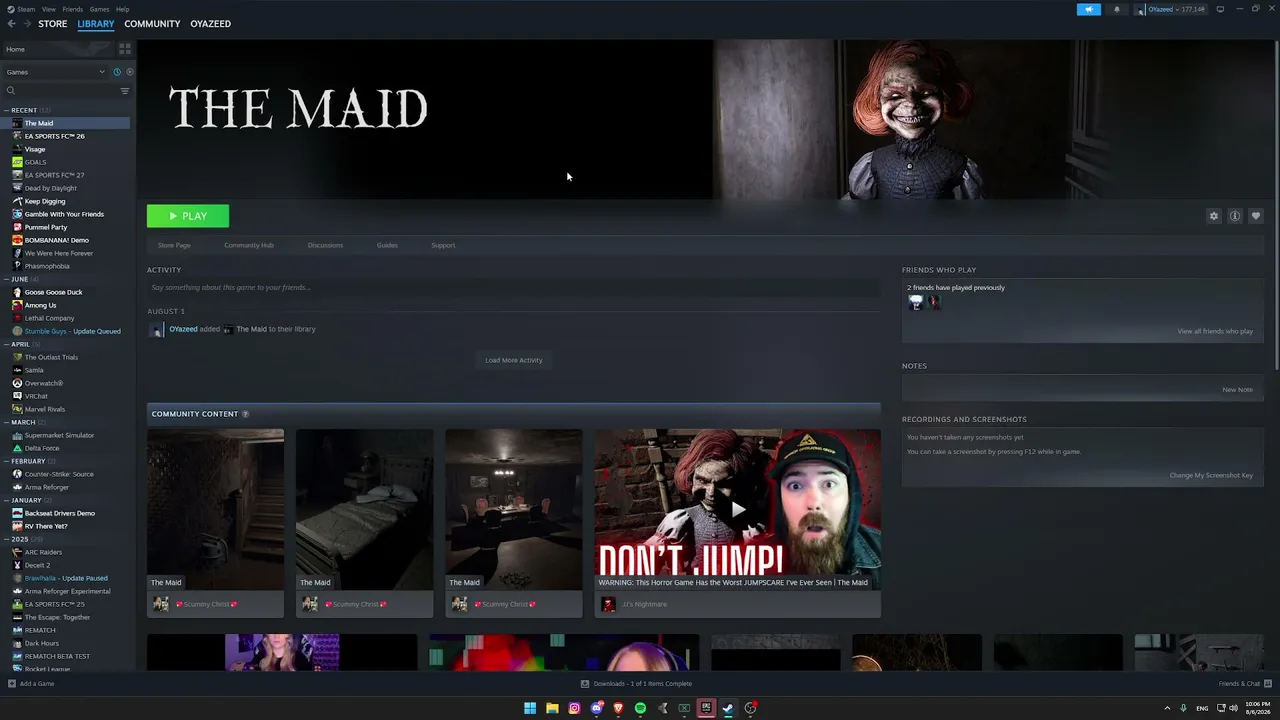Open The Maid settings gear

(1214, 216)
